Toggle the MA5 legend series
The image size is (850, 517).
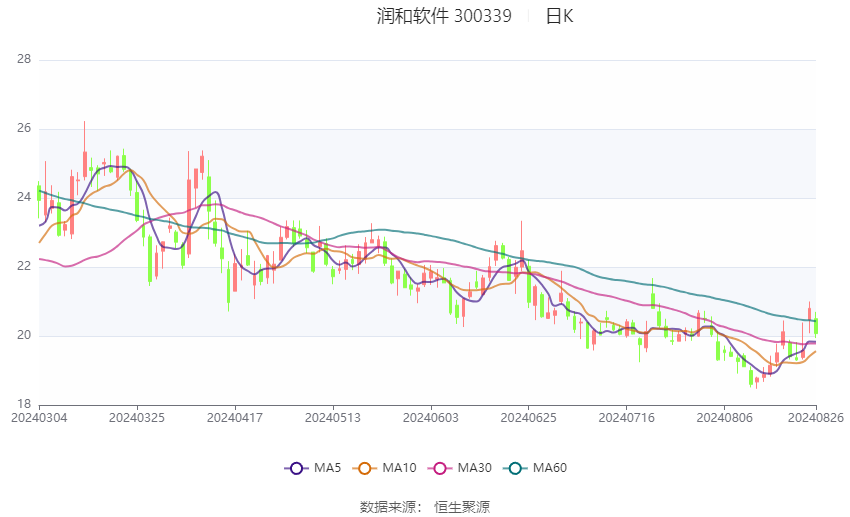[313, 468]
